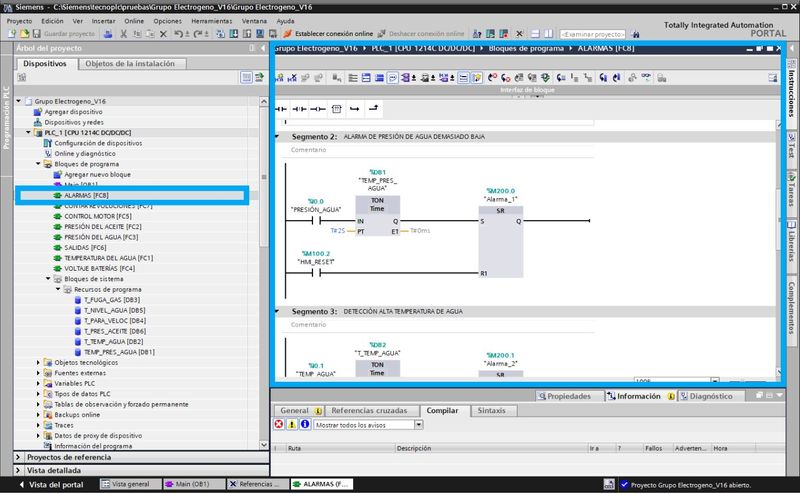Open the Propiedades inspector tab
800x494 pixels.
[564, 396]
